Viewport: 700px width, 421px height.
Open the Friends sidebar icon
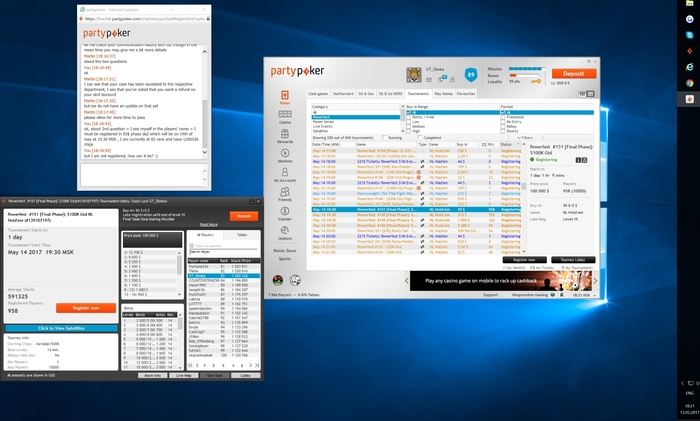click(285, 194)
